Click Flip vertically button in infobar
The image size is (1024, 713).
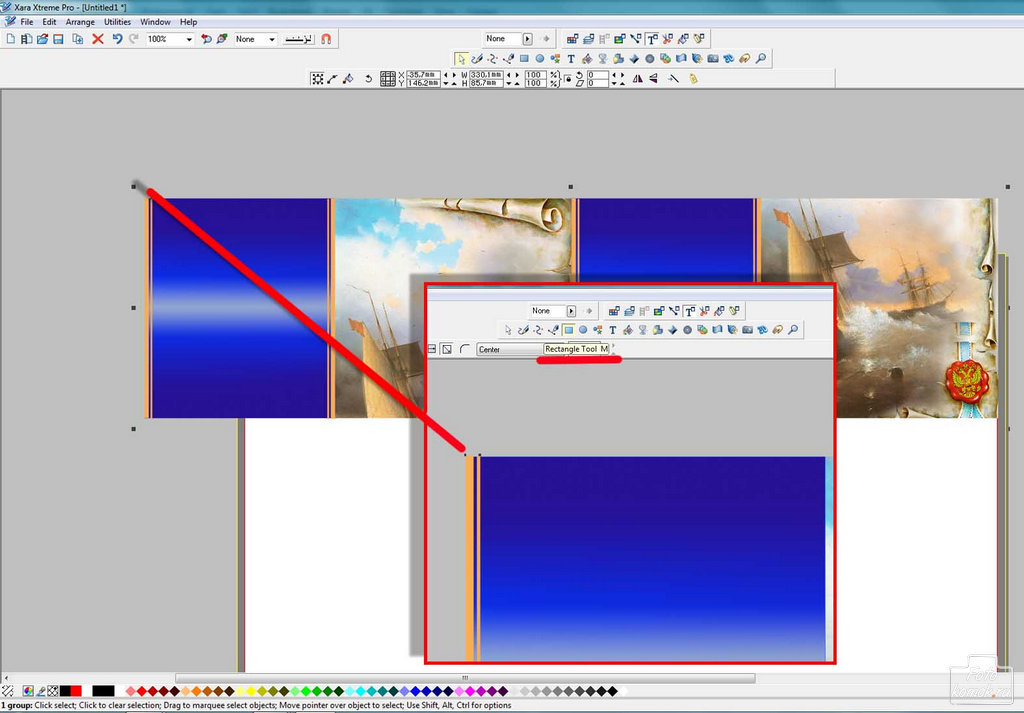coord(653,79)
